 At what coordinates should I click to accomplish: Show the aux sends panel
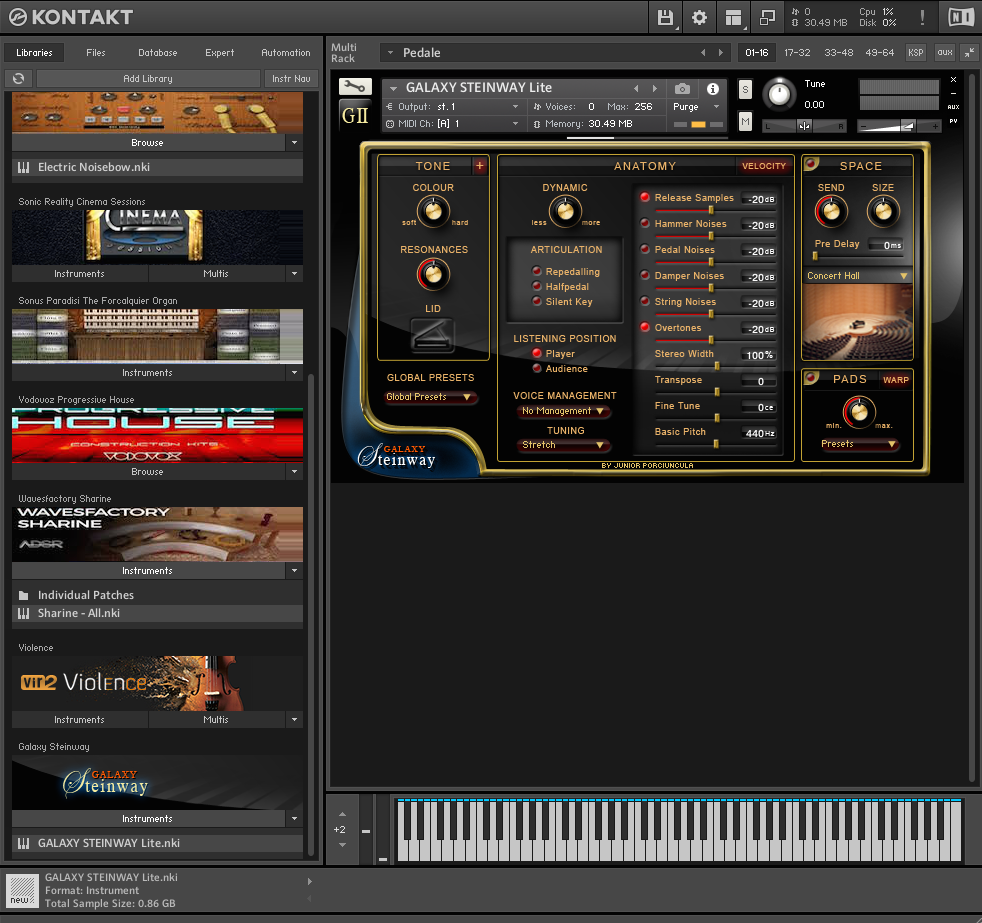pyautogui.click(x=944, y=53)
